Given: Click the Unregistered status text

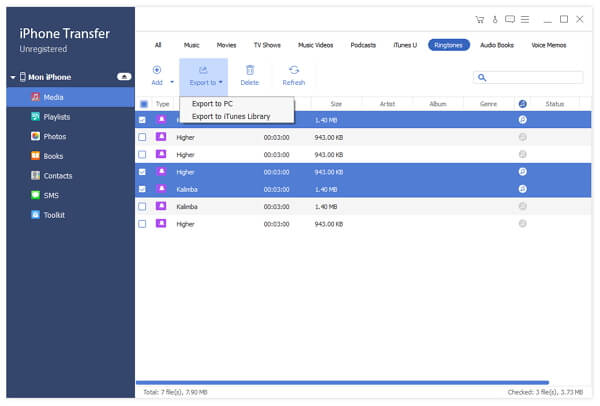Looking at the screenshot, I should (x=43, y=49).
